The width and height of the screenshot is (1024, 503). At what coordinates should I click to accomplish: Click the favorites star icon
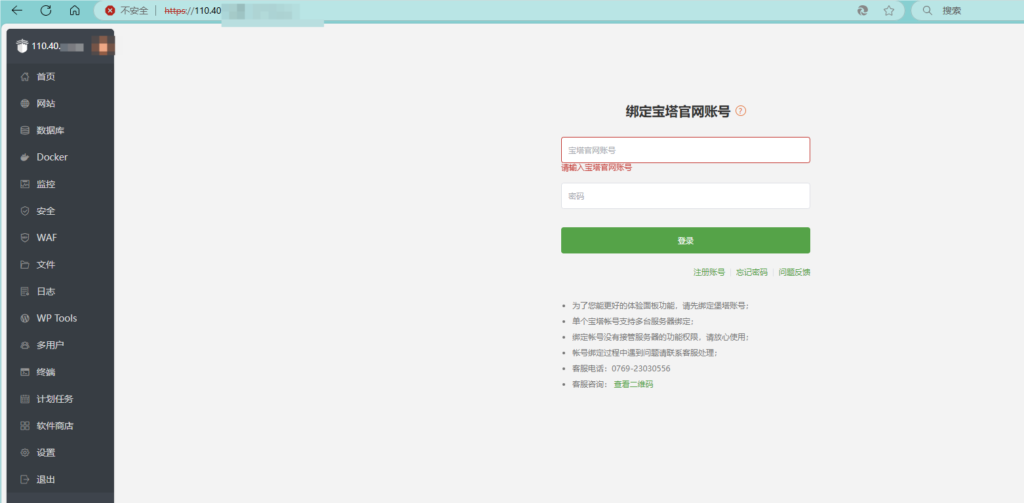889,10
